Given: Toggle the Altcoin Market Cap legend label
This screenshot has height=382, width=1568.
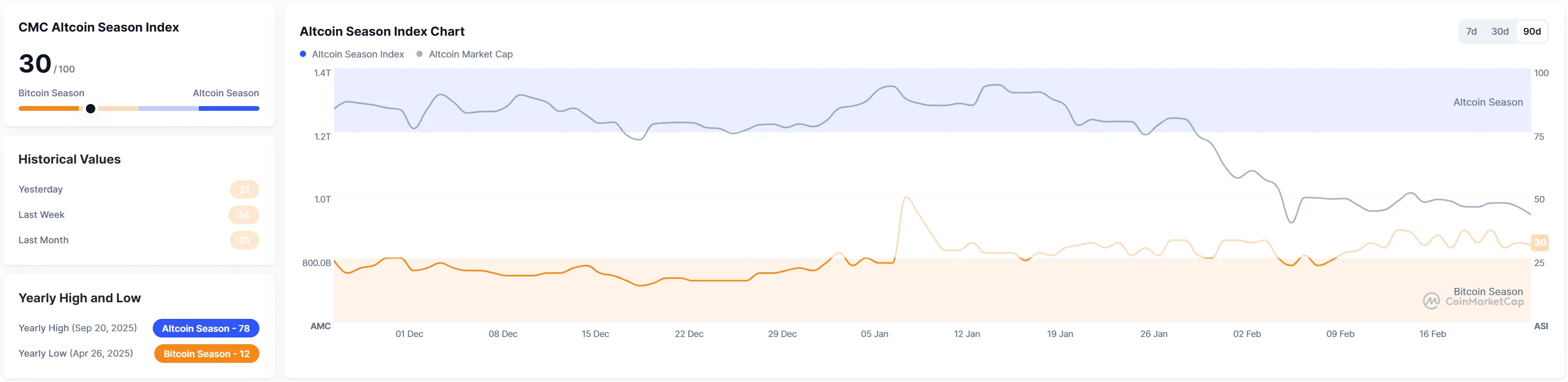Looking at the screenshot, I should [471, 54].
